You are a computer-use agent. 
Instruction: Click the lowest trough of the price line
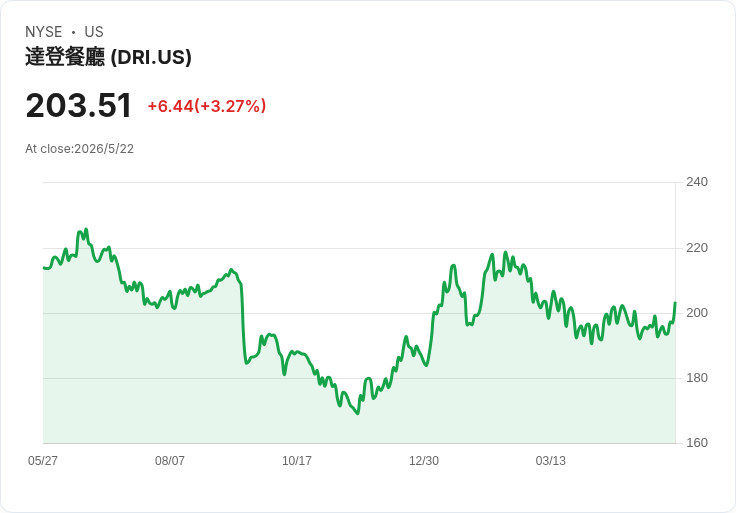click(x=358, y=413)
